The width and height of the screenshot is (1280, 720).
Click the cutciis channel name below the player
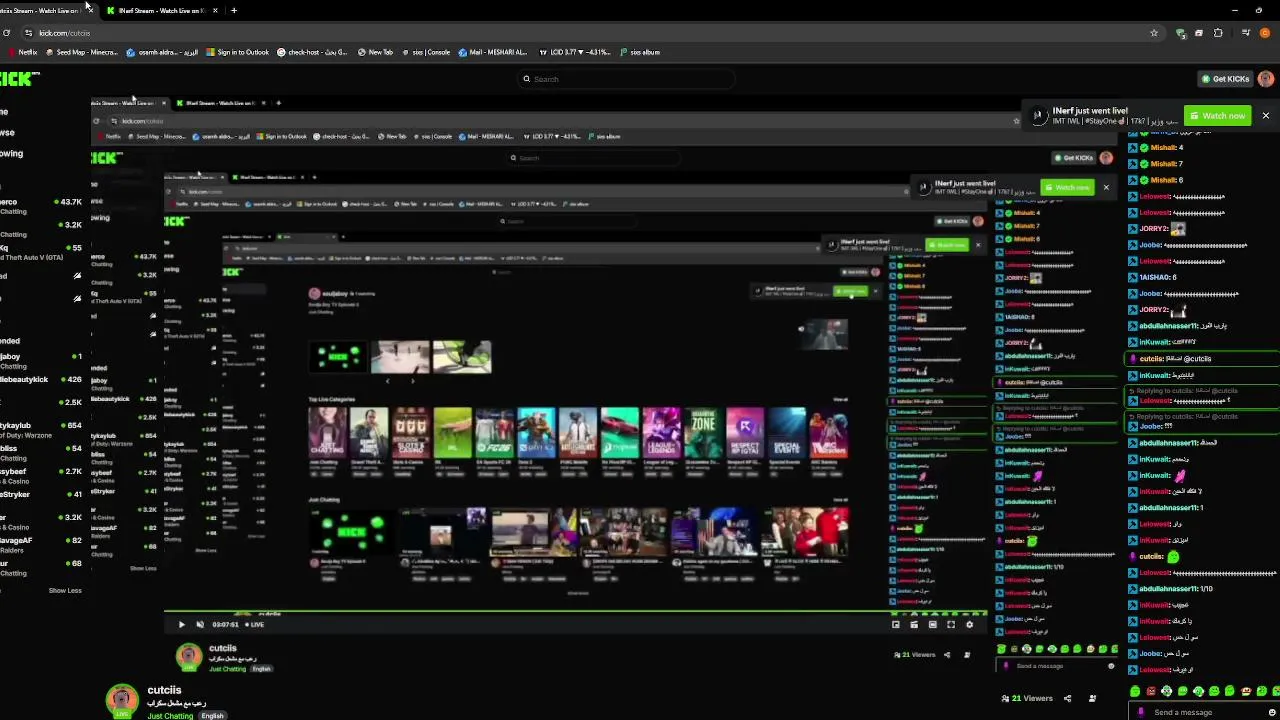point(165,690)
